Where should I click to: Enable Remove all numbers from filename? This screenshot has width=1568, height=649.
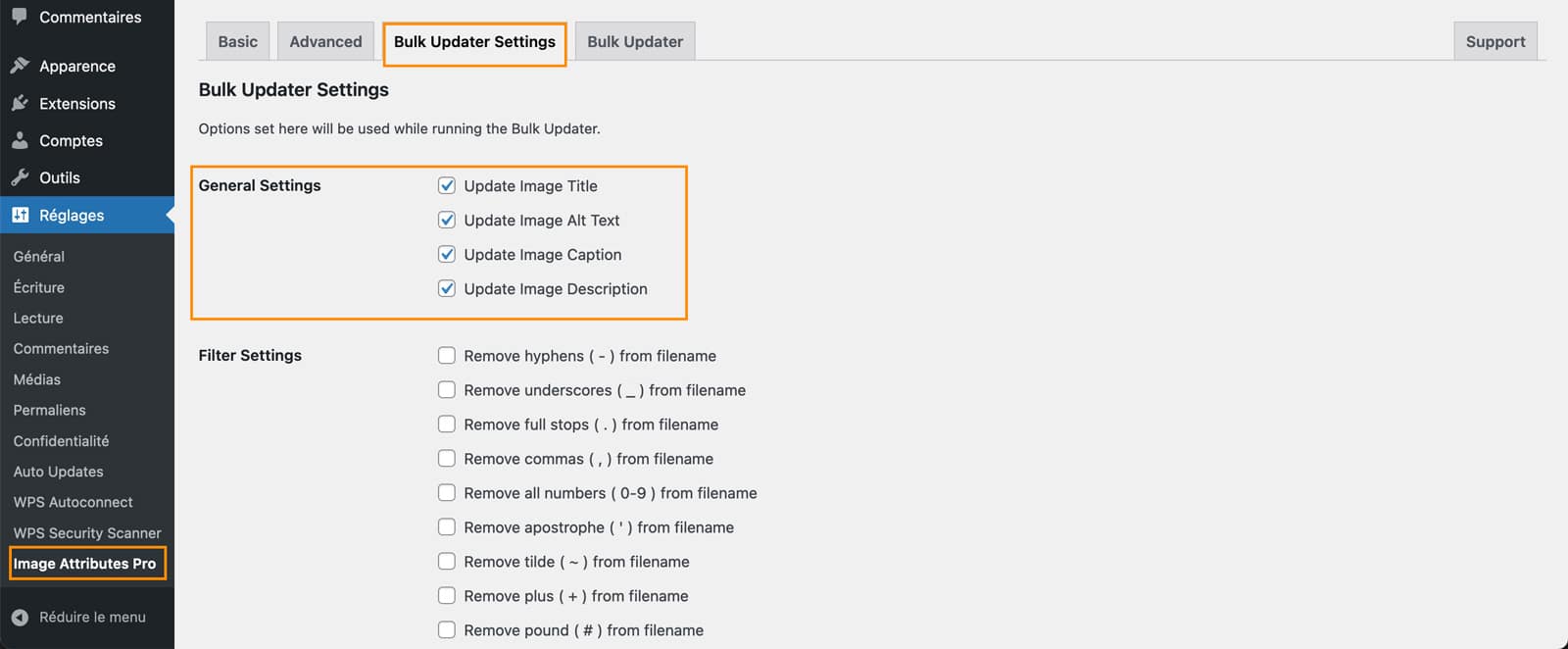pos(447,492)
